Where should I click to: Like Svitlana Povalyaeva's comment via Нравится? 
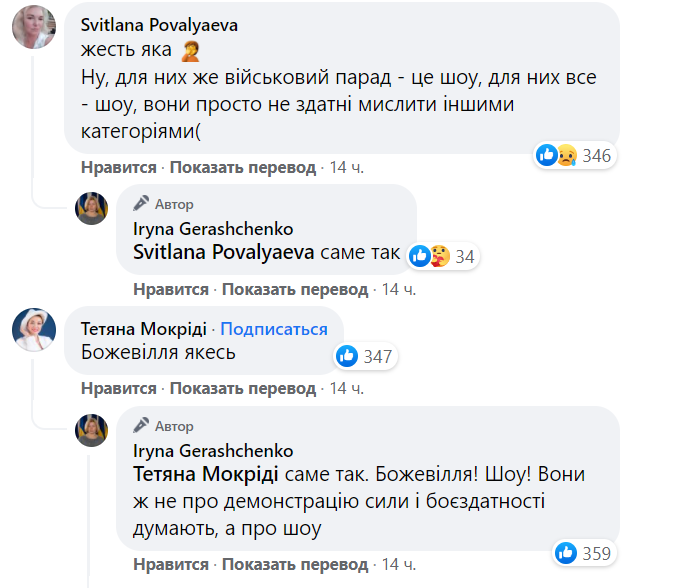119,168
